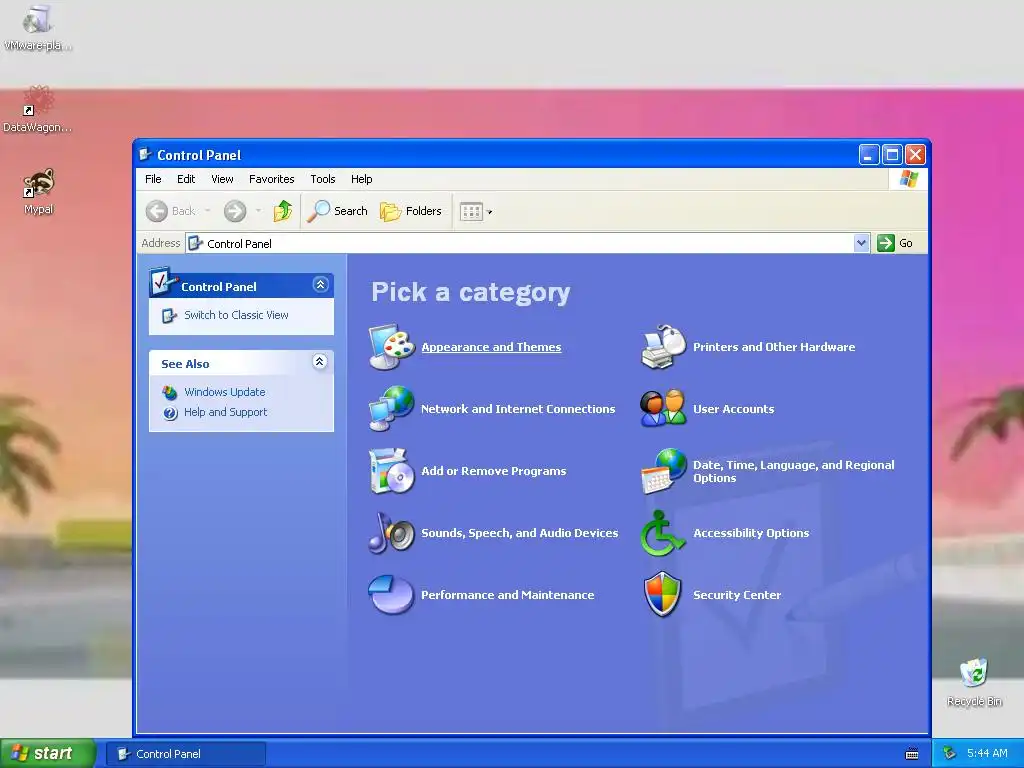Click the Up folder toolbar icon
The image size is (1024, 768).
(x=283, y=211)
